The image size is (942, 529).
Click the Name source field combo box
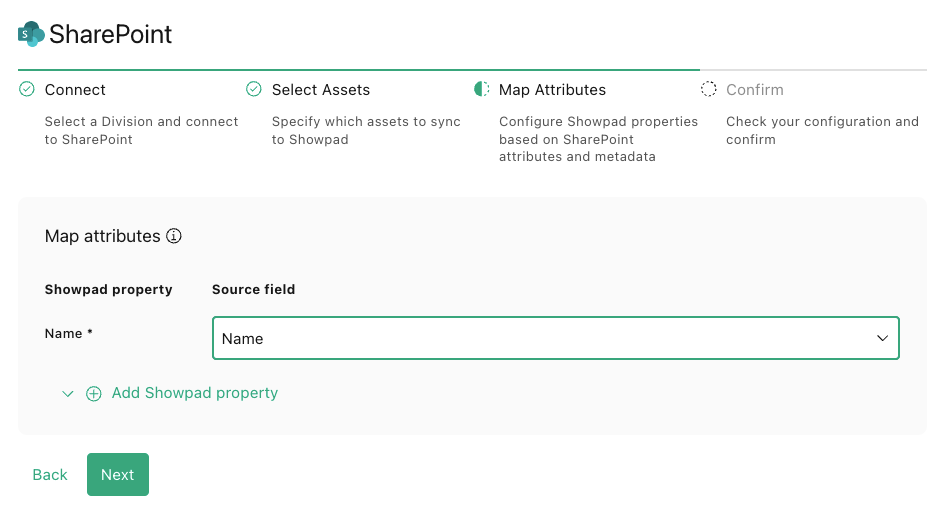click(x=556, y=338)
